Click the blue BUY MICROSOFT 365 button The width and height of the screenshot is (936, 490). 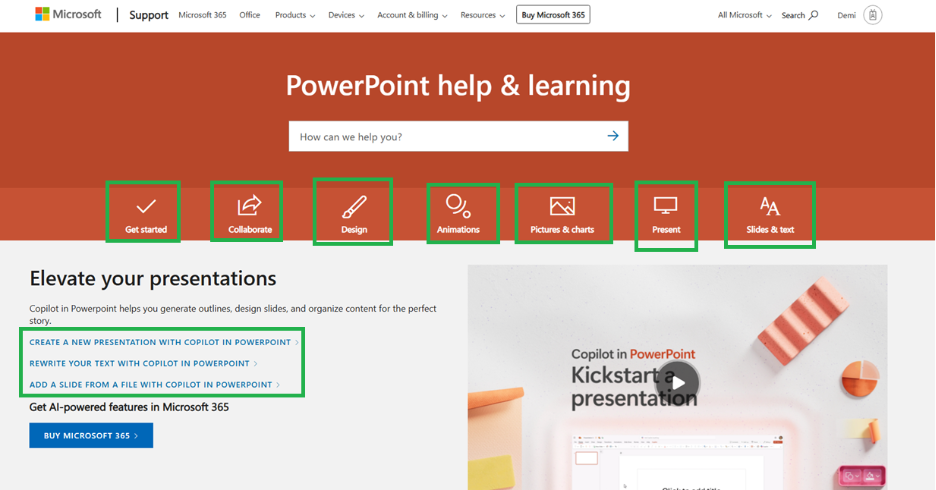pyautogui.click(x=91, y=435)
